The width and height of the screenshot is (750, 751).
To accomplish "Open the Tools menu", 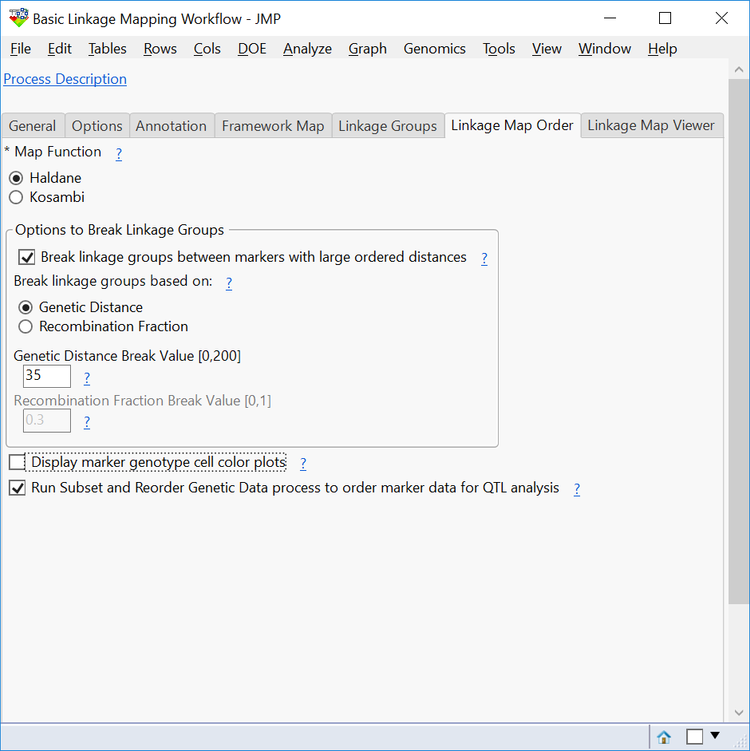I will (x=499, y=49).
